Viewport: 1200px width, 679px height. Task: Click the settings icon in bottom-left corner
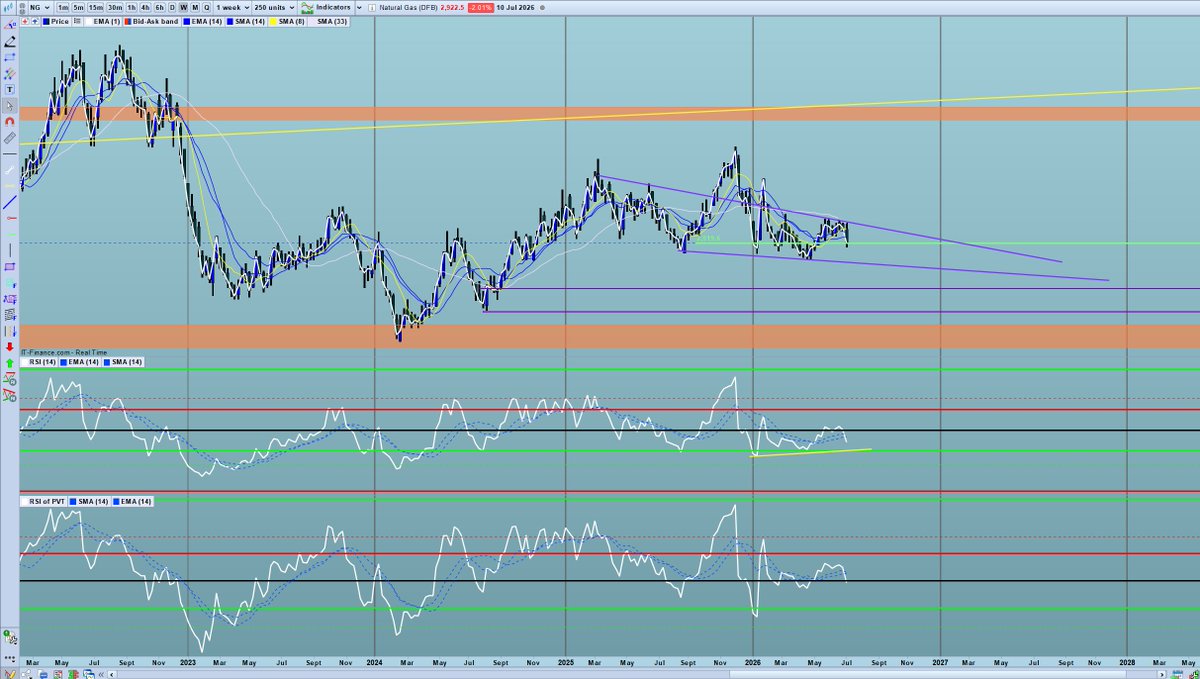point(10,637)
